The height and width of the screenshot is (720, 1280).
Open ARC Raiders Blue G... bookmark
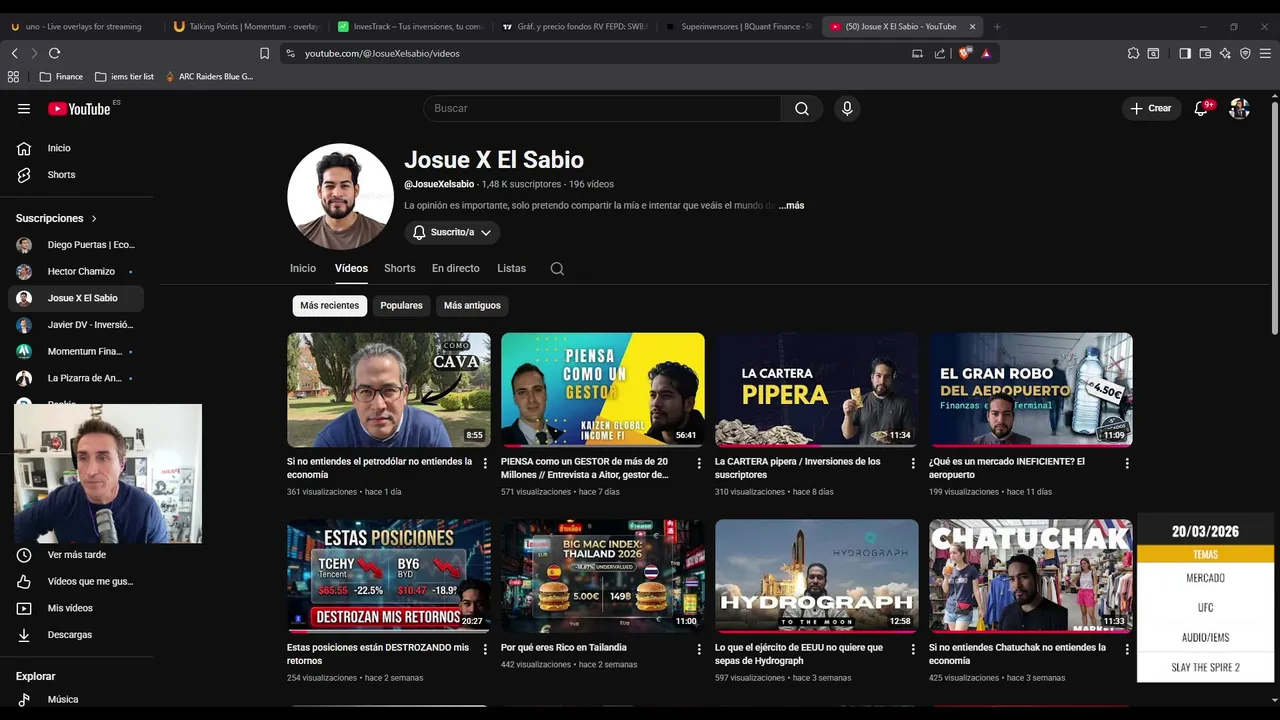[x=209, y=76]
